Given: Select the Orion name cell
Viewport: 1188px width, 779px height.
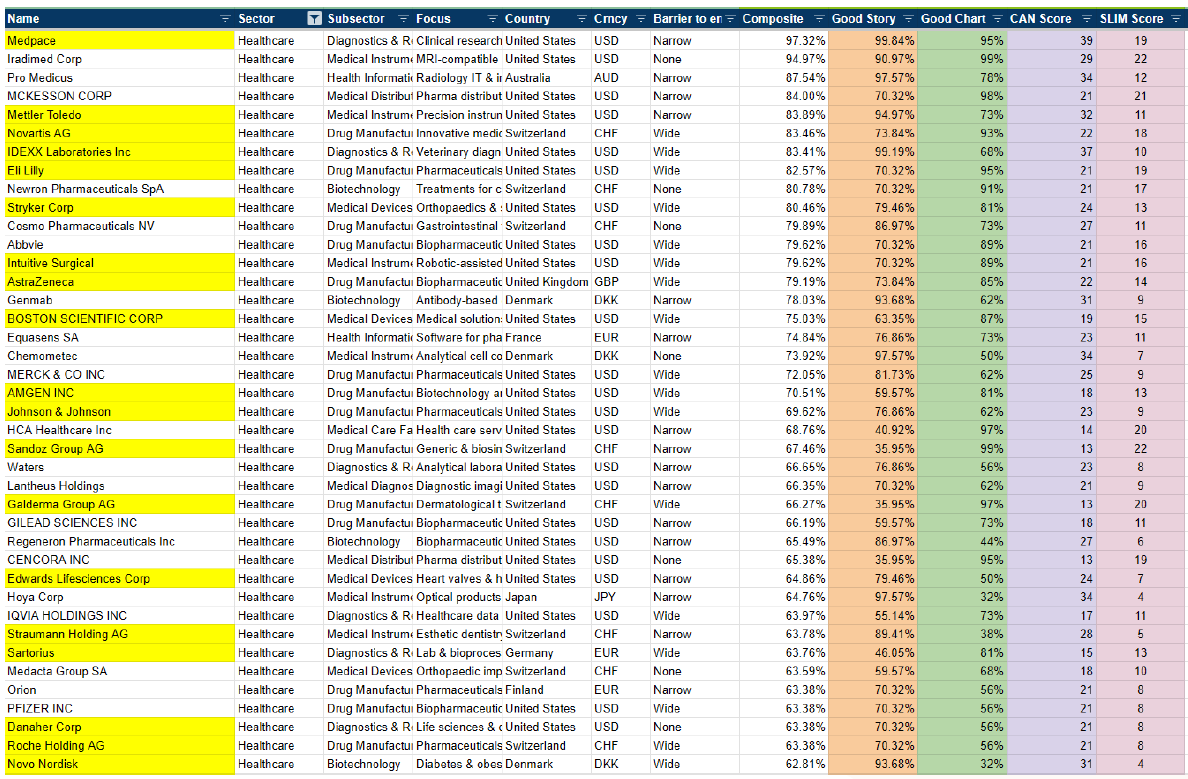Looking at the screenshot, I should coord(120,690).
